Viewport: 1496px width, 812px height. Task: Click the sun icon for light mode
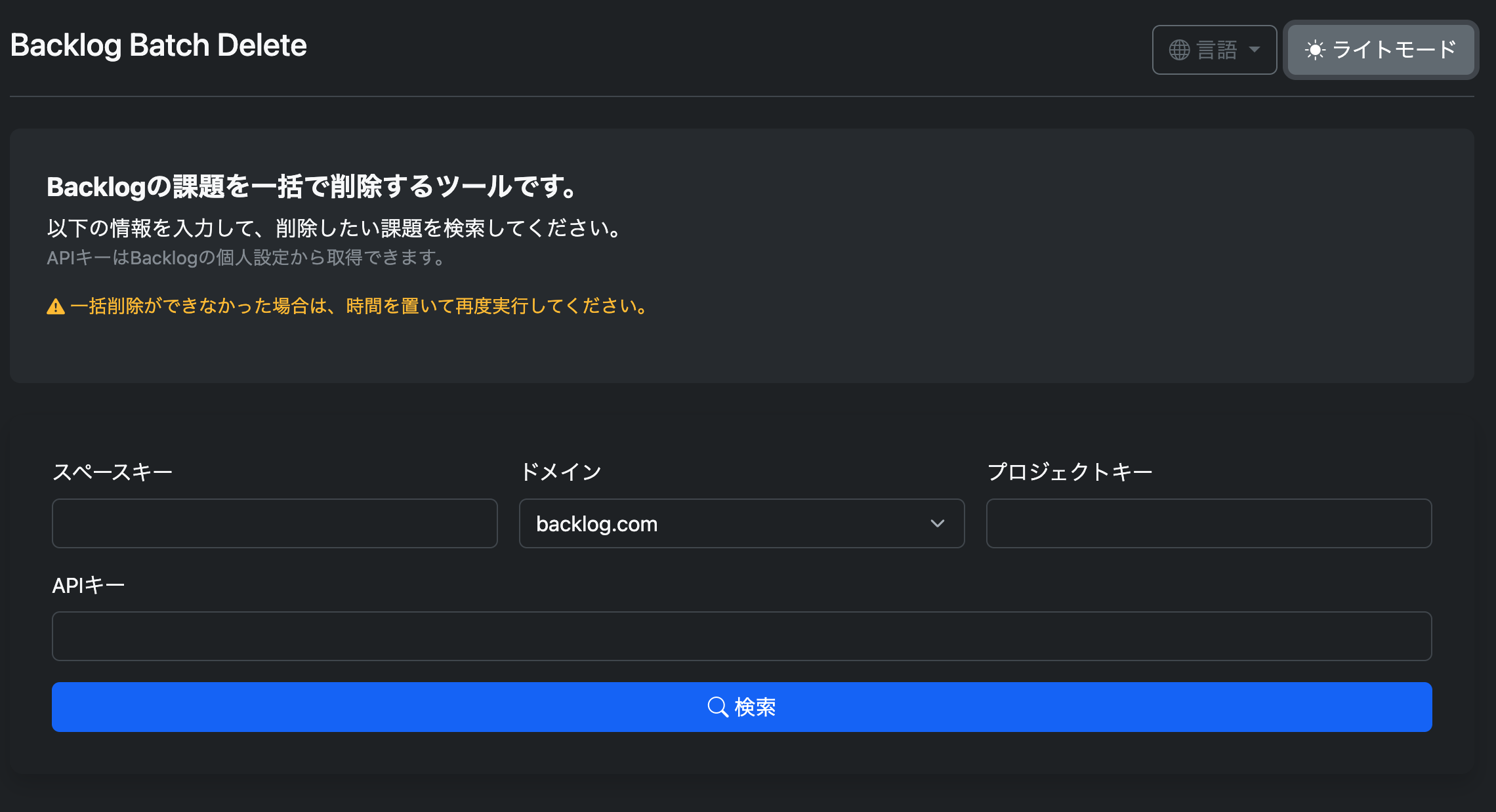(x=1315, y=50)
